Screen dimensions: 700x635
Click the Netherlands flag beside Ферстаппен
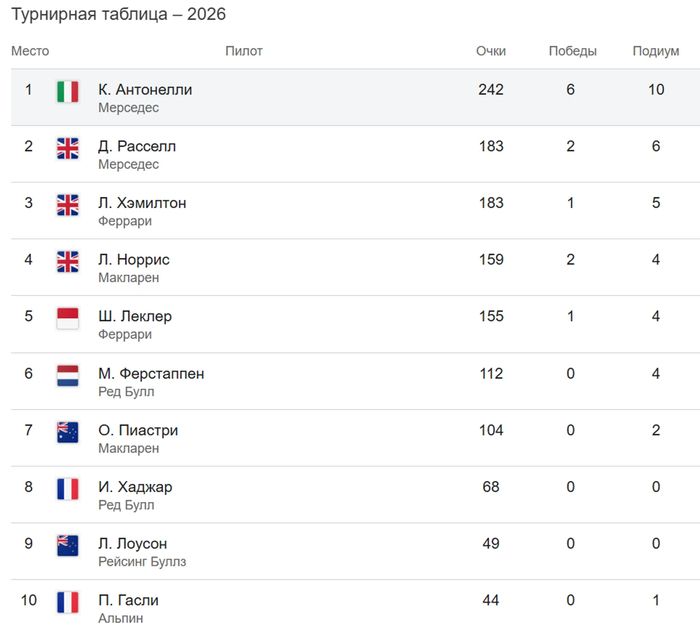tap(68, 376)
